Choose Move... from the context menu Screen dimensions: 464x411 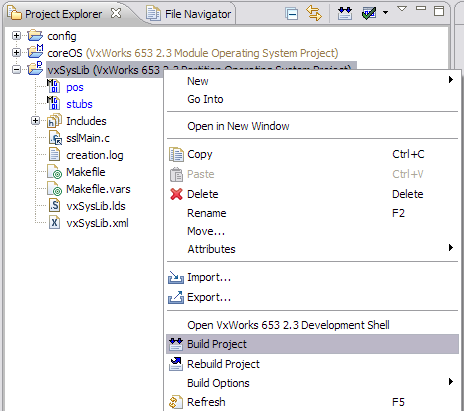click(312, 231)
